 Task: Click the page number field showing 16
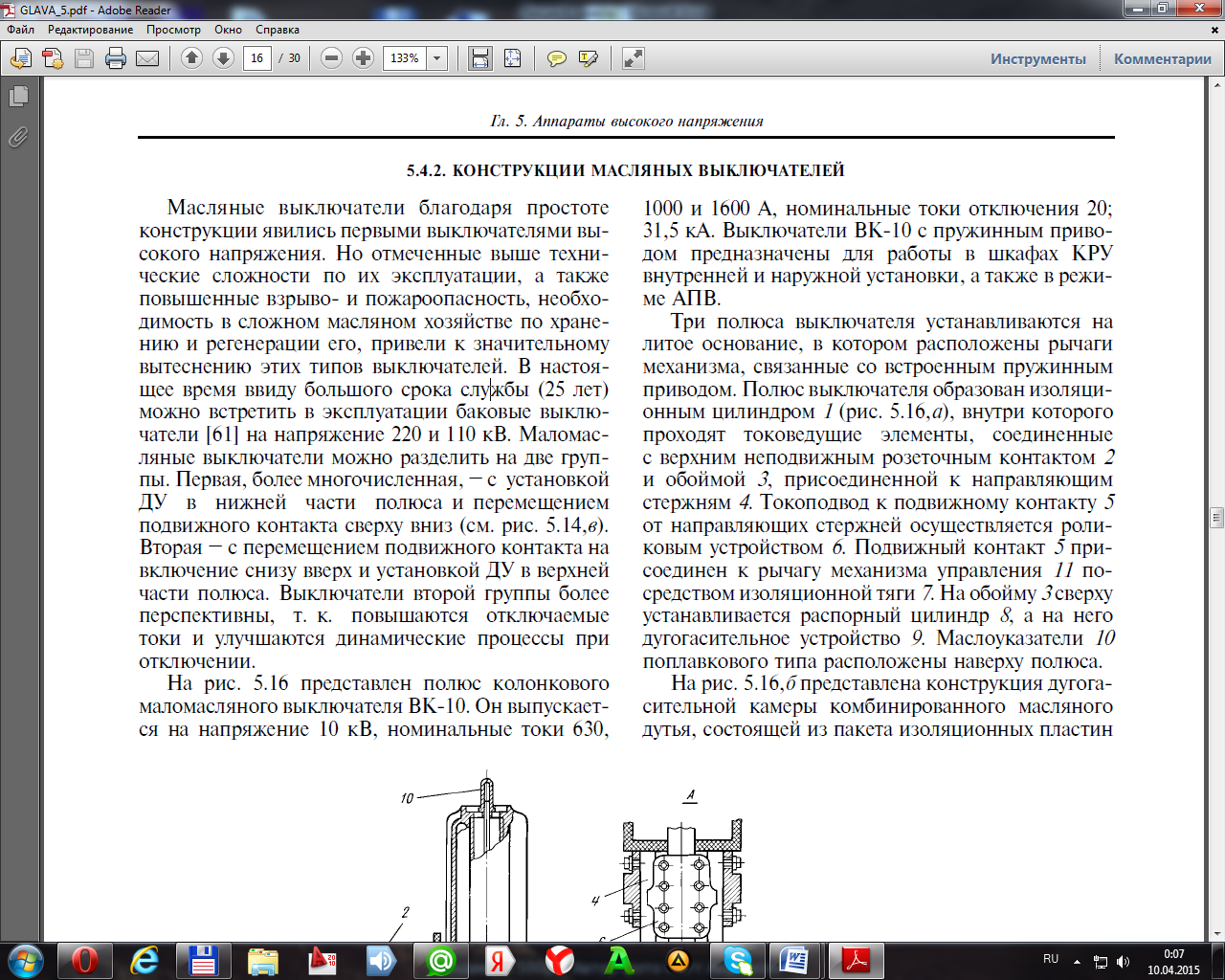click(256, 58)
